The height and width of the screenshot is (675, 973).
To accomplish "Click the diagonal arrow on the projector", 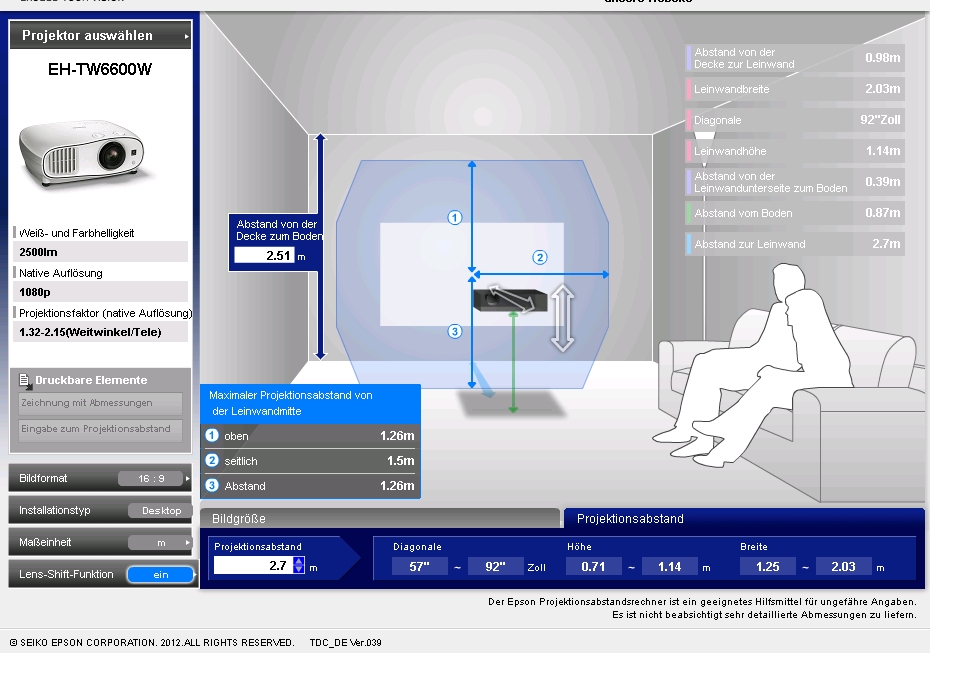I will point(511,298).
